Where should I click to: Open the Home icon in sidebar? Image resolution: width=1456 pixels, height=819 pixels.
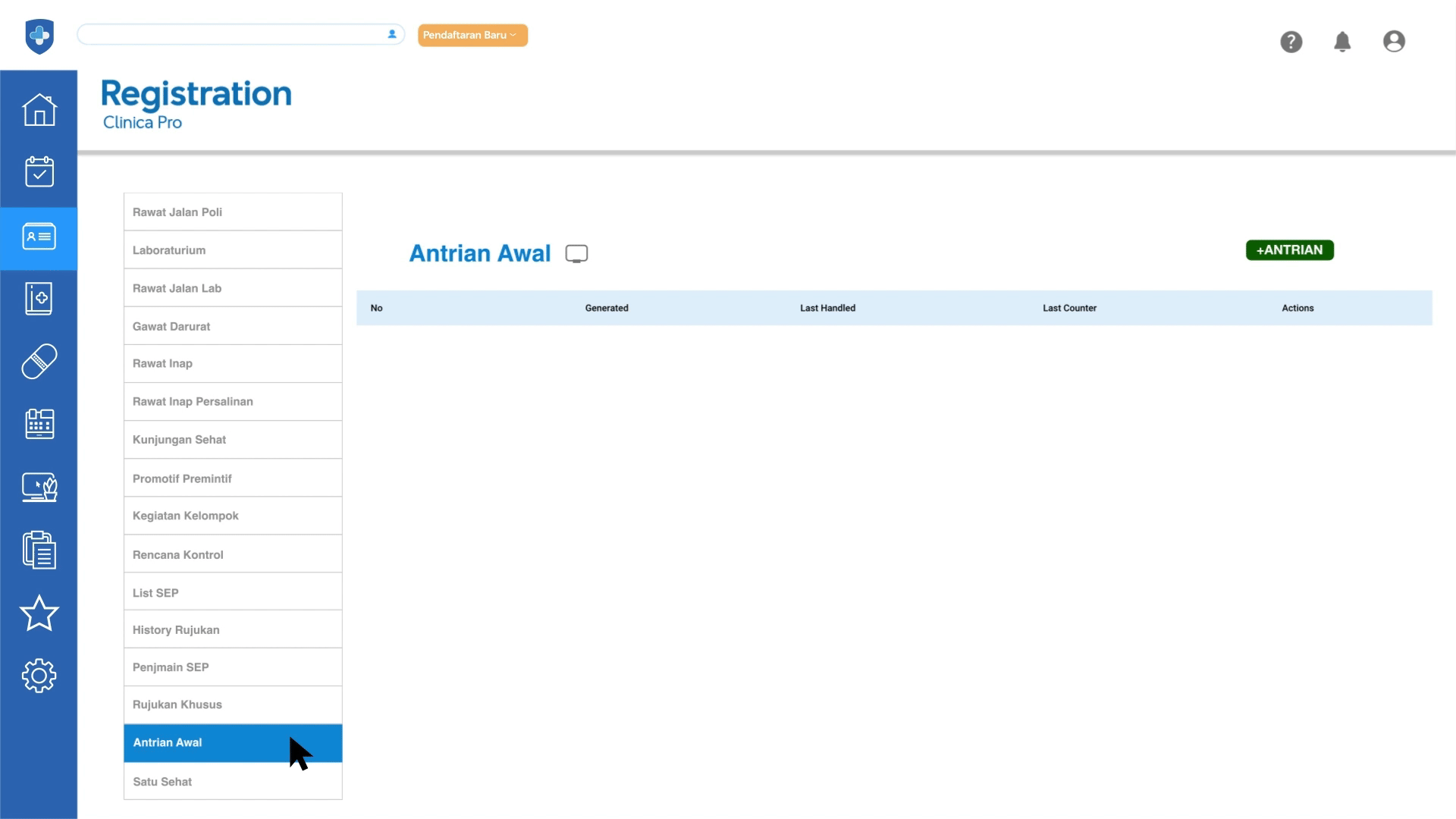pyautogui.click(x=39, y=110)
